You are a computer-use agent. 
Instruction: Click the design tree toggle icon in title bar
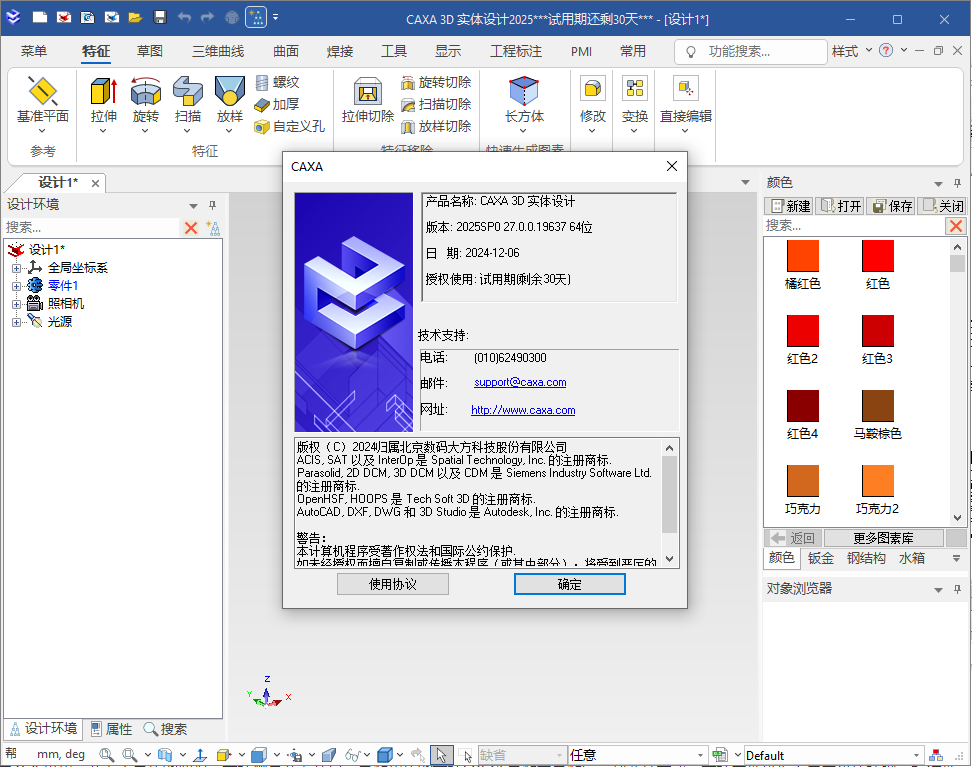tap(255, 17)
